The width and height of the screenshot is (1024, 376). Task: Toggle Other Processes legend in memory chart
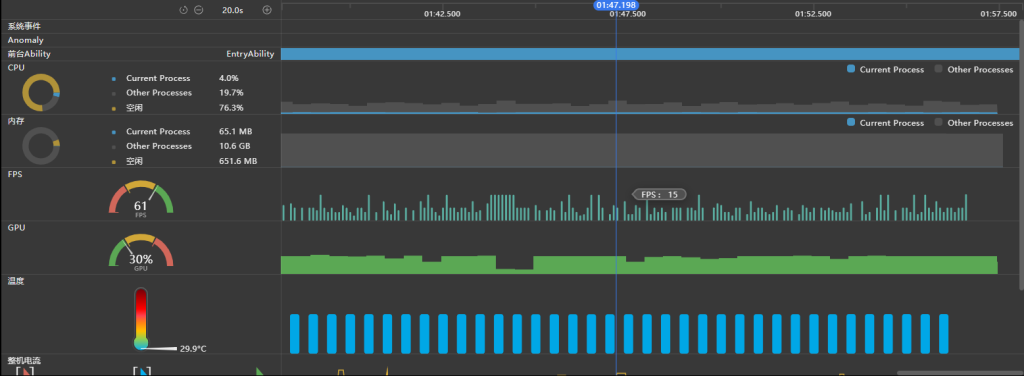pyautogui.click(x=974, y=123)
